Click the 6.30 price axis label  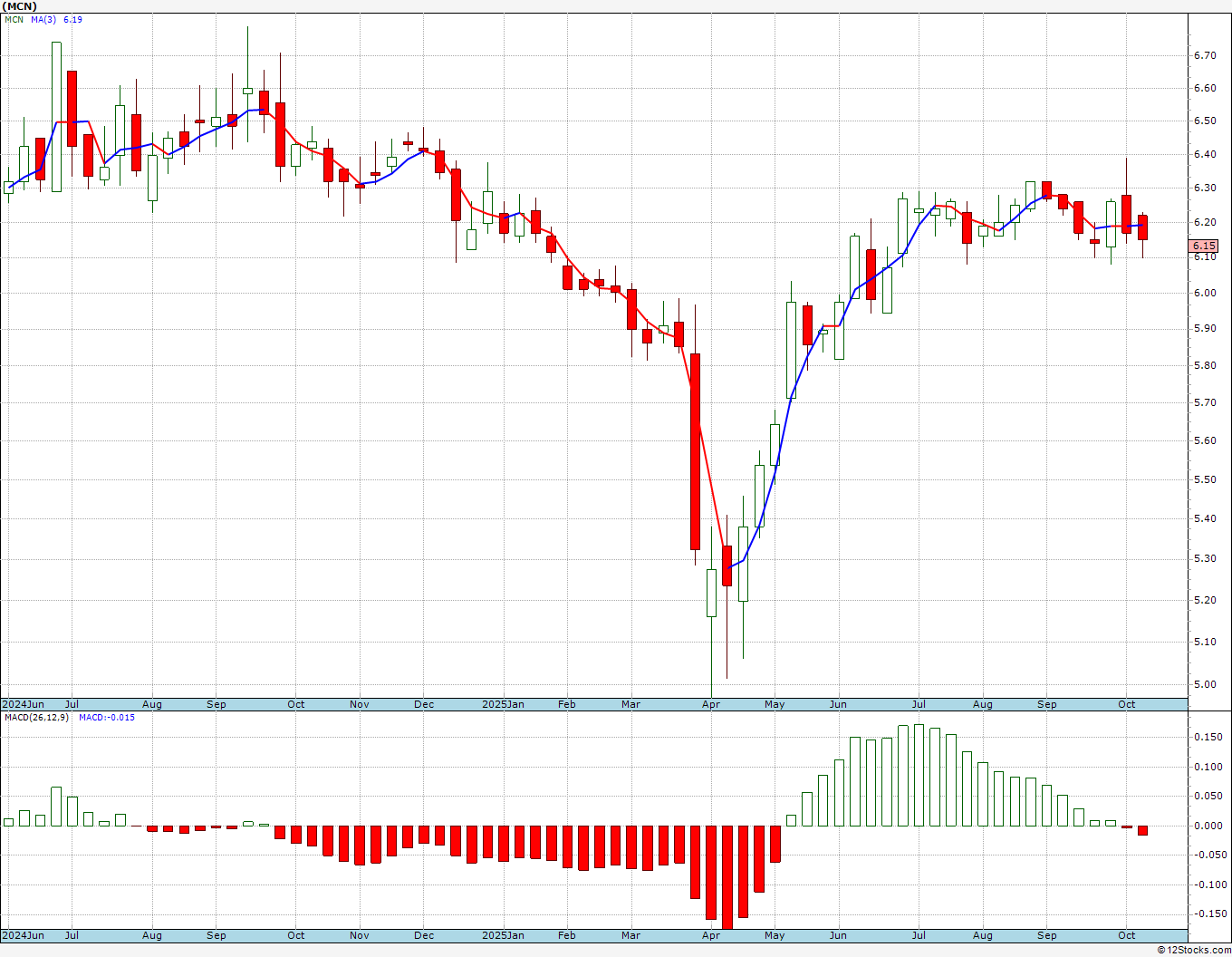coord(1205,188)
